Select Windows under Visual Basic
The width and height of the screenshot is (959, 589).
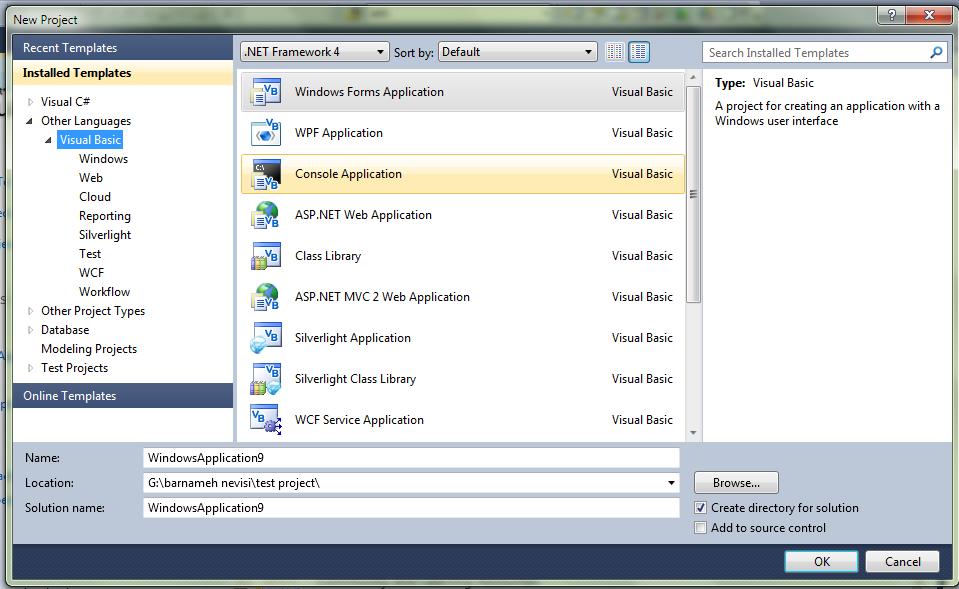tap(103, 159)
